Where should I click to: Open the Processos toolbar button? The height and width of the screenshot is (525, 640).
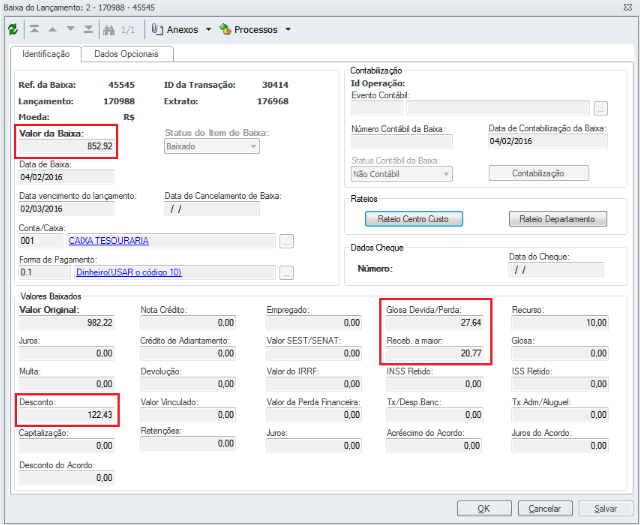pos(248,29)
